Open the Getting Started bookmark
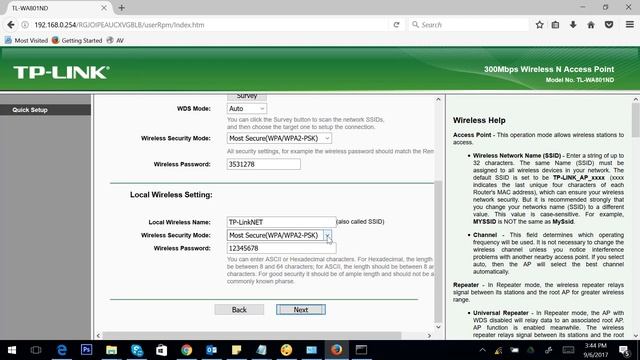640x360 pixels. click(77, 40)
